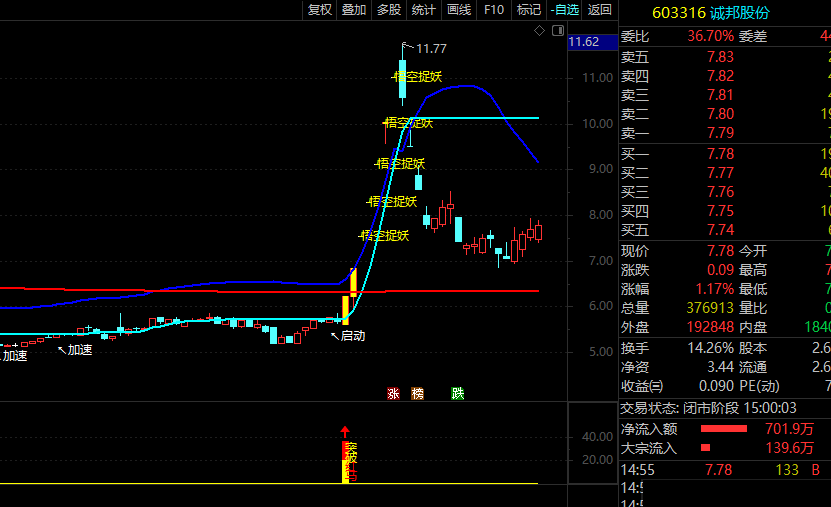Click the 加速 label nearest 启动
The image size is (831, 507).
(x=79, y=350)
